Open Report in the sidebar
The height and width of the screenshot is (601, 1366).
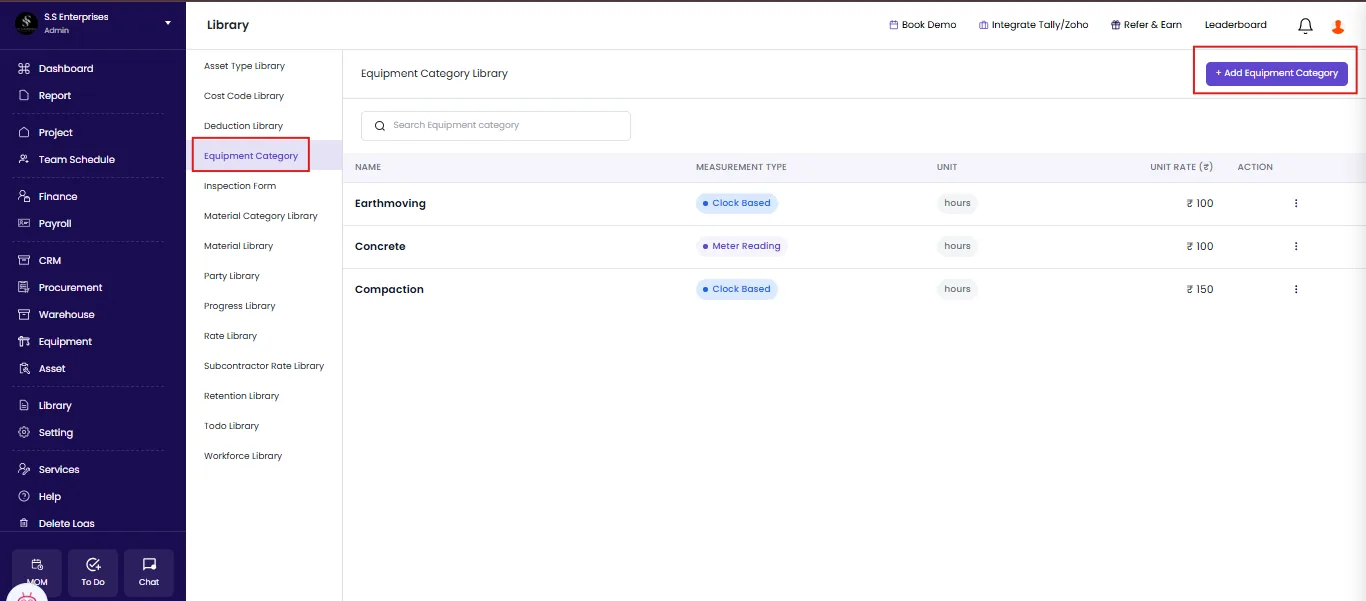tap(55, 96)
